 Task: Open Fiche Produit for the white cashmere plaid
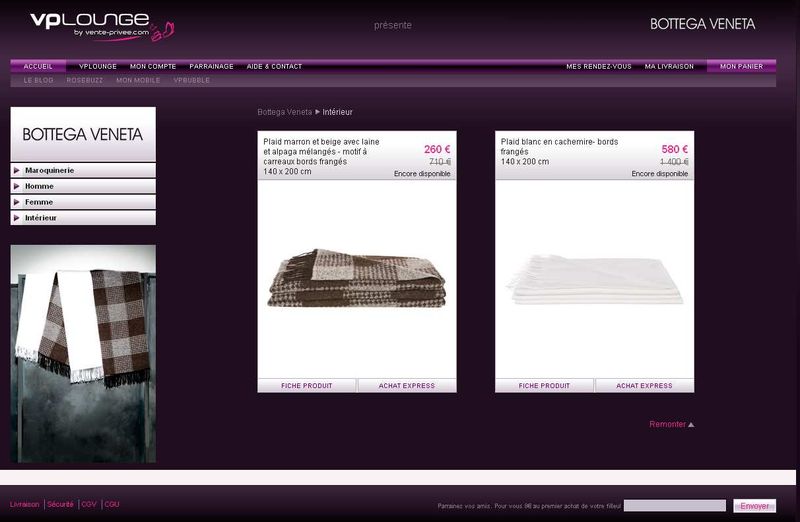(x=544, y=386)
